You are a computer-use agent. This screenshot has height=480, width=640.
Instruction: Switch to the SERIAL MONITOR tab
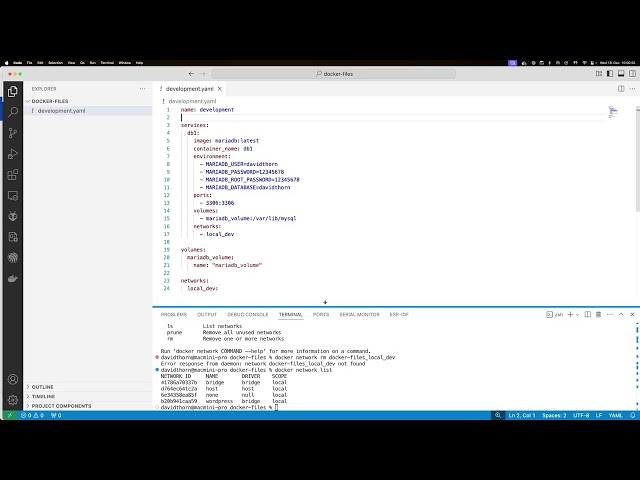360,314
